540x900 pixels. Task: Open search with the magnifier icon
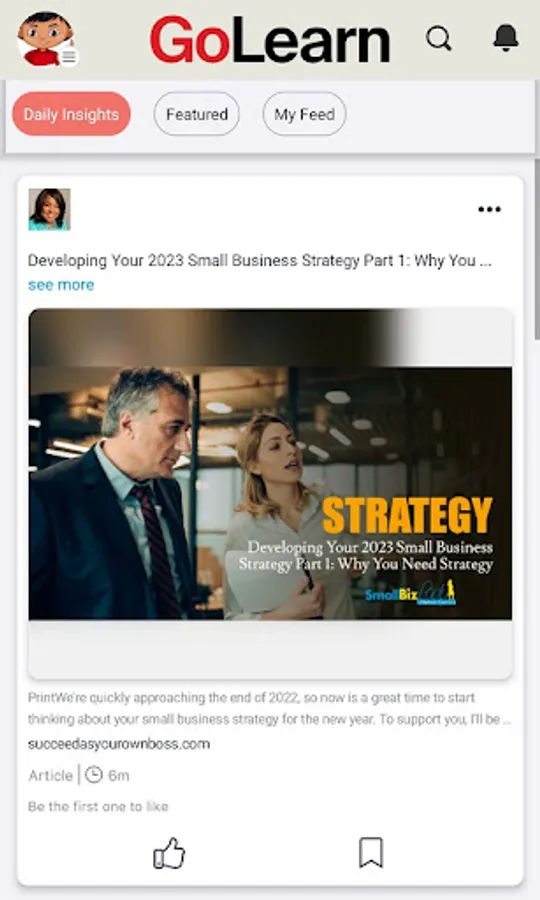439,39
